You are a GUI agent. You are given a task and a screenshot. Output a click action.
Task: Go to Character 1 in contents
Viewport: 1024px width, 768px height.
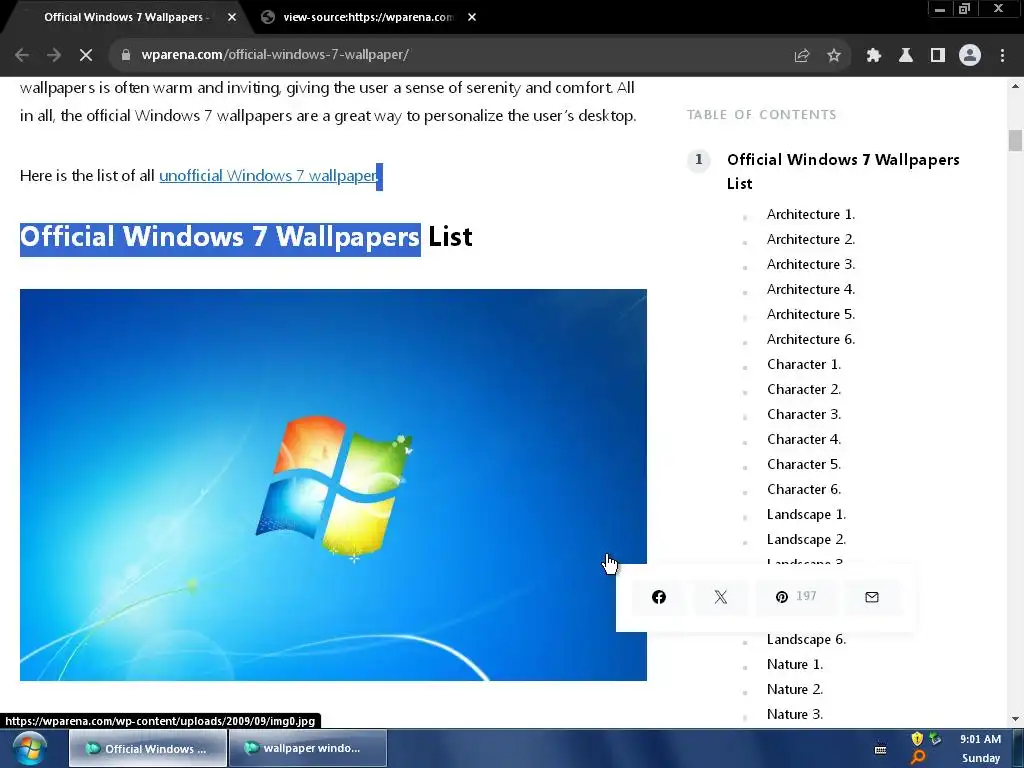tap(804, 364)
